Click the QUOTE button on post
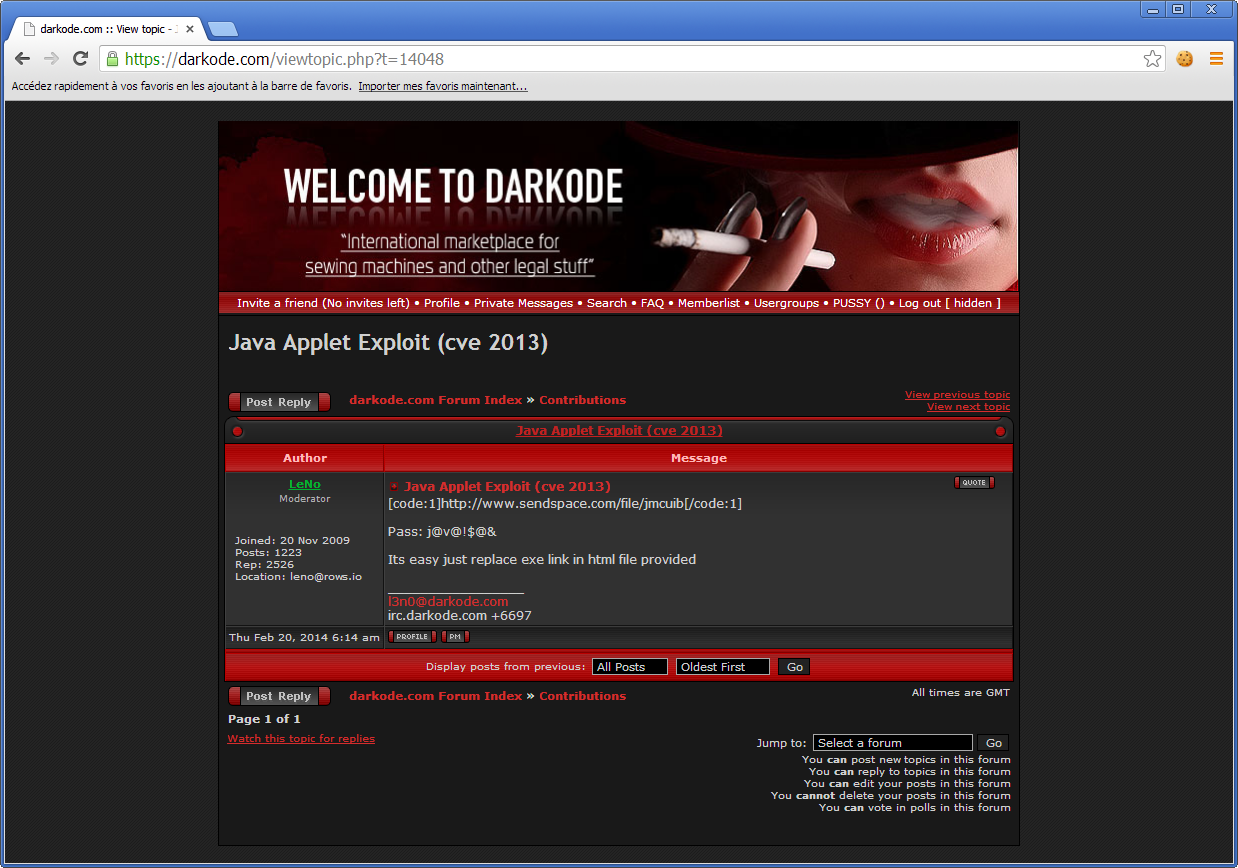The image size is (1238, 868). point(973,483)
